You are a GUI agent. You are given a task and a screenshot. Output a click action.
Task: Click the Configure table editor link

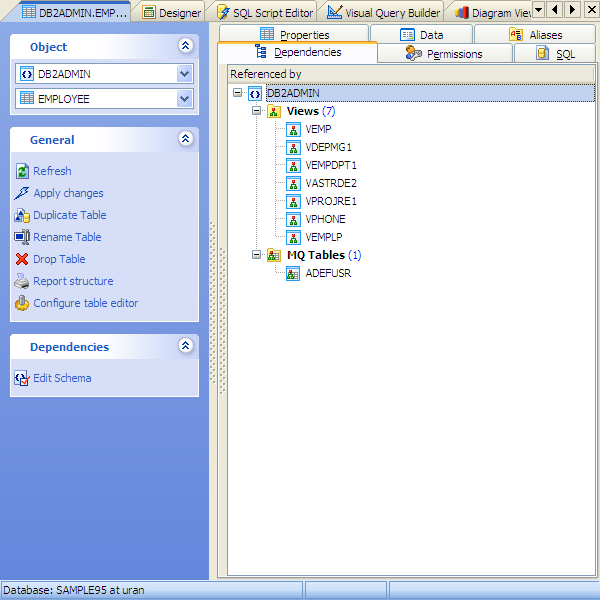click(x=86, y=303)
